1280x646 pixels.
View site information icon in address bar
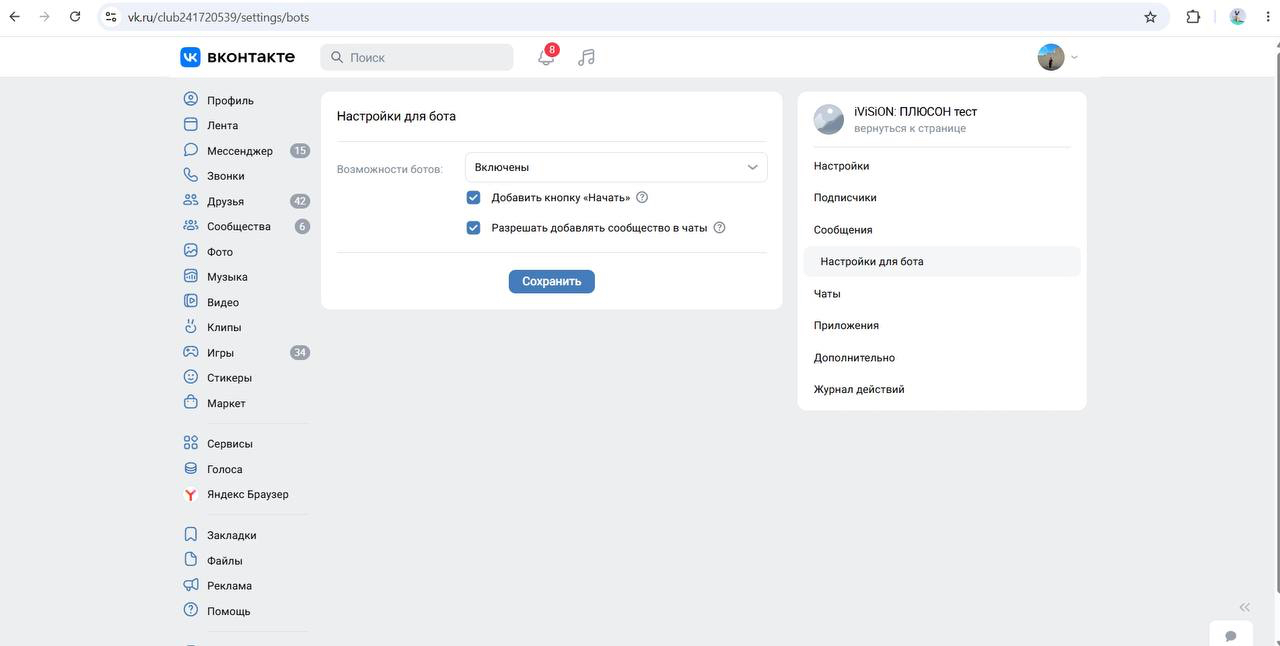click(111, 17)
